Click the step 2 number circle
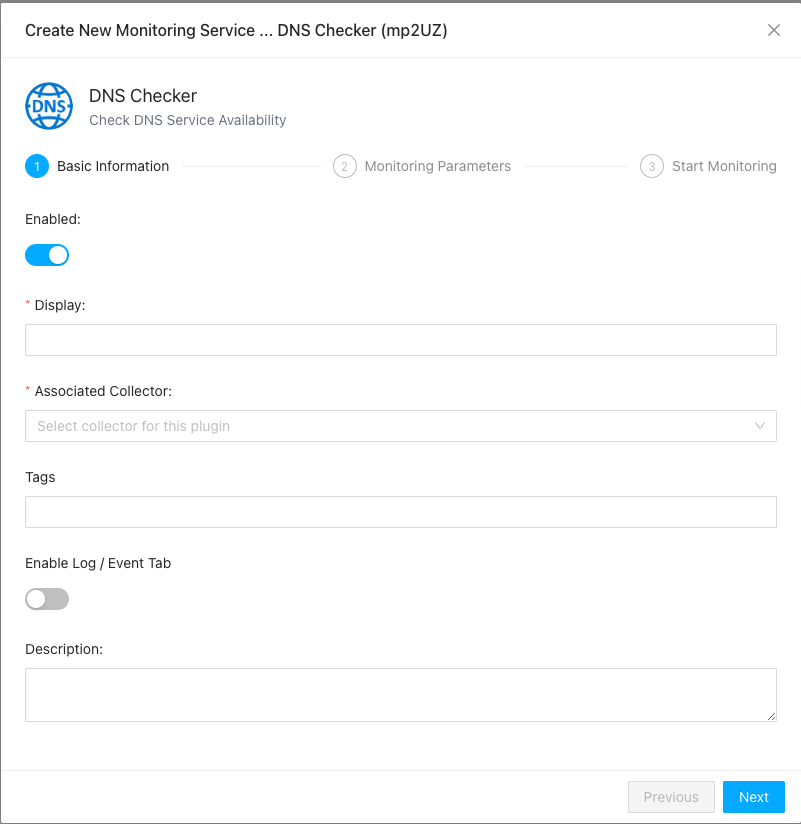 pyautogui.click(x=344, y=167)
